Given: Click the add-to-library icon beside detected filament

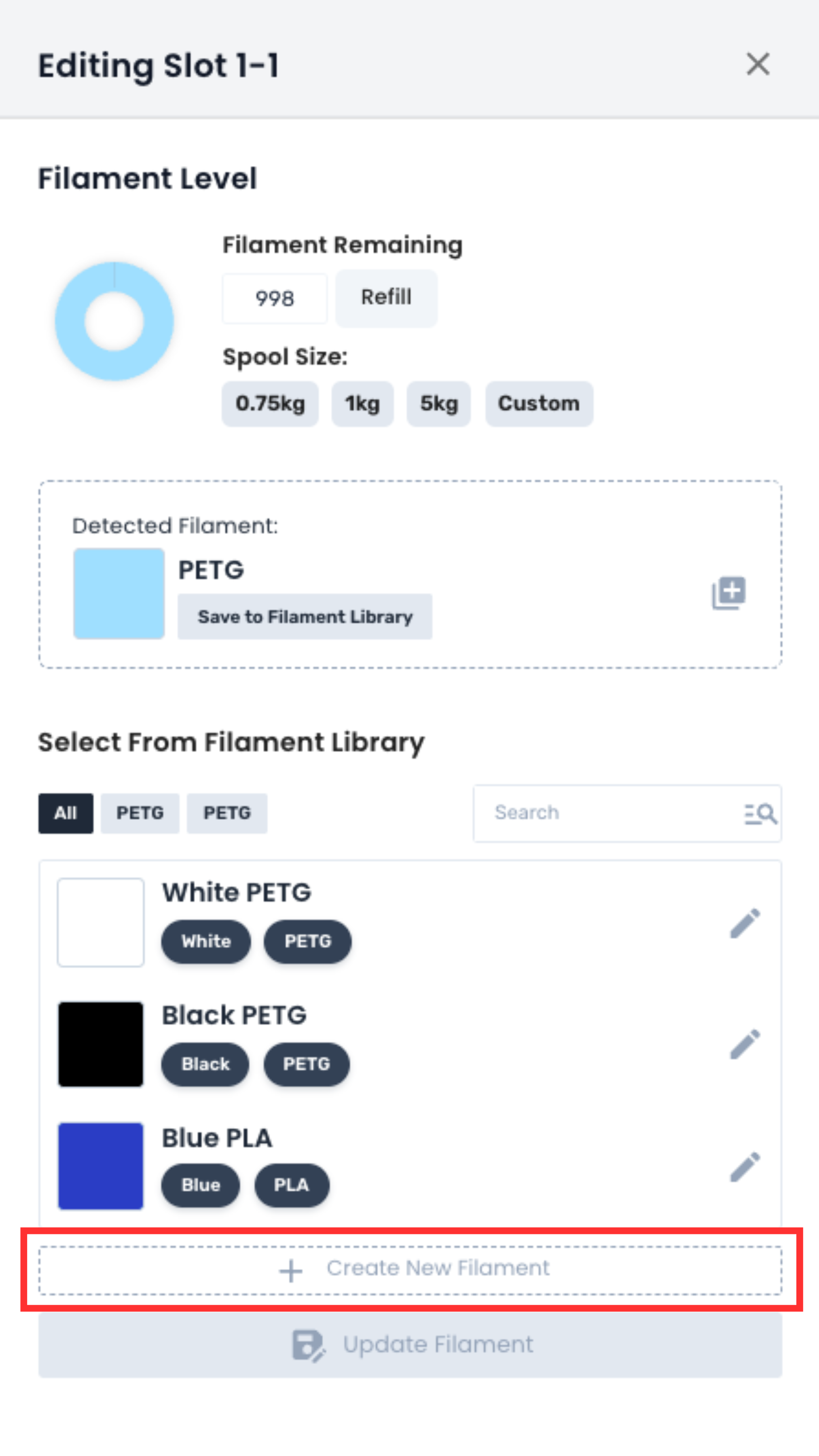Looking at the screenshot, I should pos(728,593).
